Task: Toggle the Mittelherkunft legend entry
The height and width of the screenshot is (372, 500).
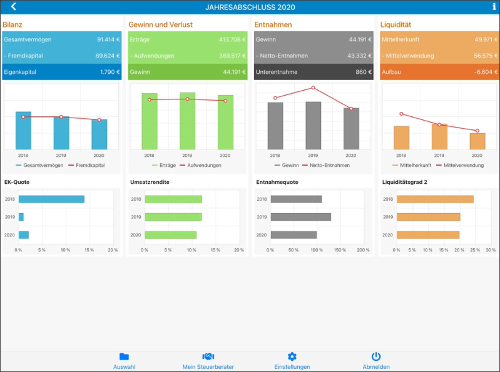Action: click(x=412, y=165)
